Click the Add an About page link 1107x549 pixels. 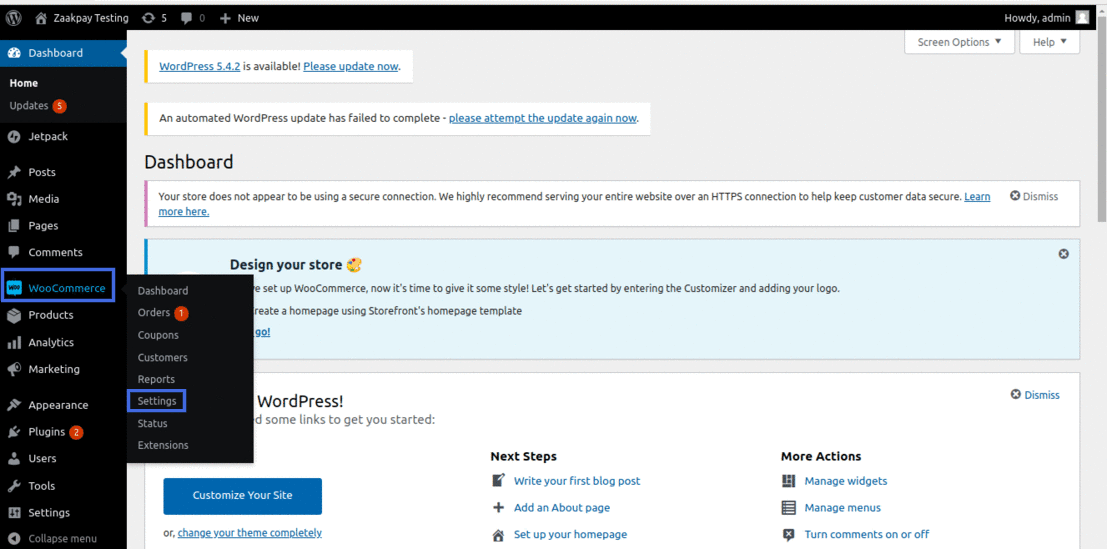pyautogui.click(x=562, y=507)
